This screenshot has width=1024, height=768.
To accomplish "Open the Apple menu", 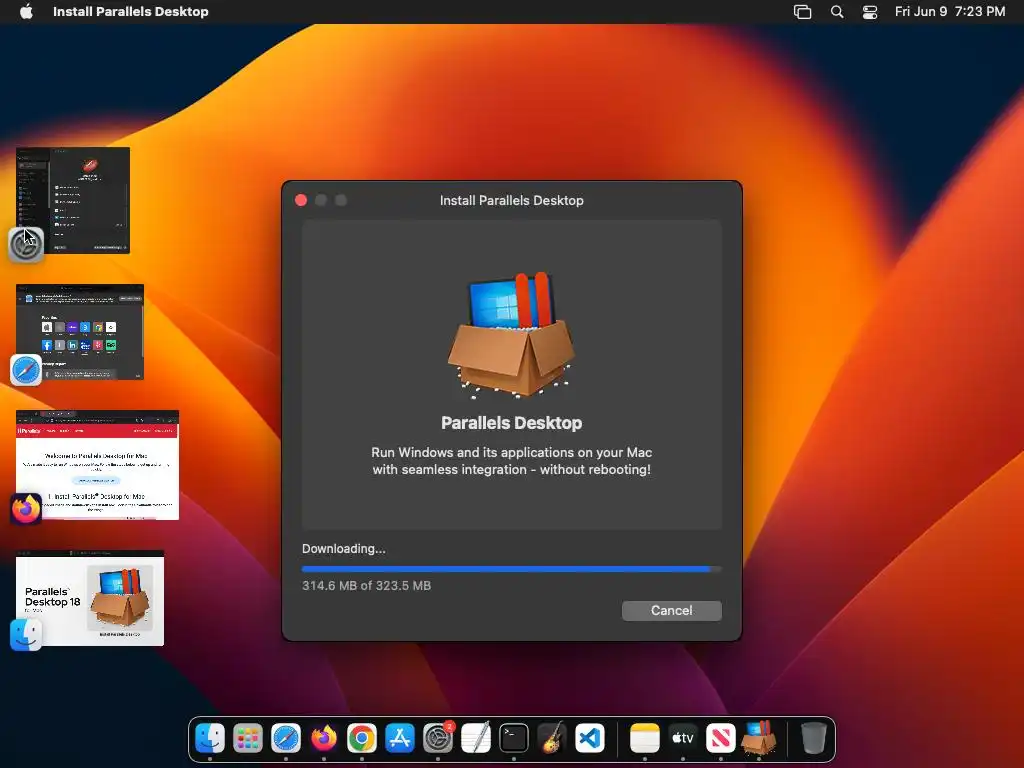I will tap(26, 11).
